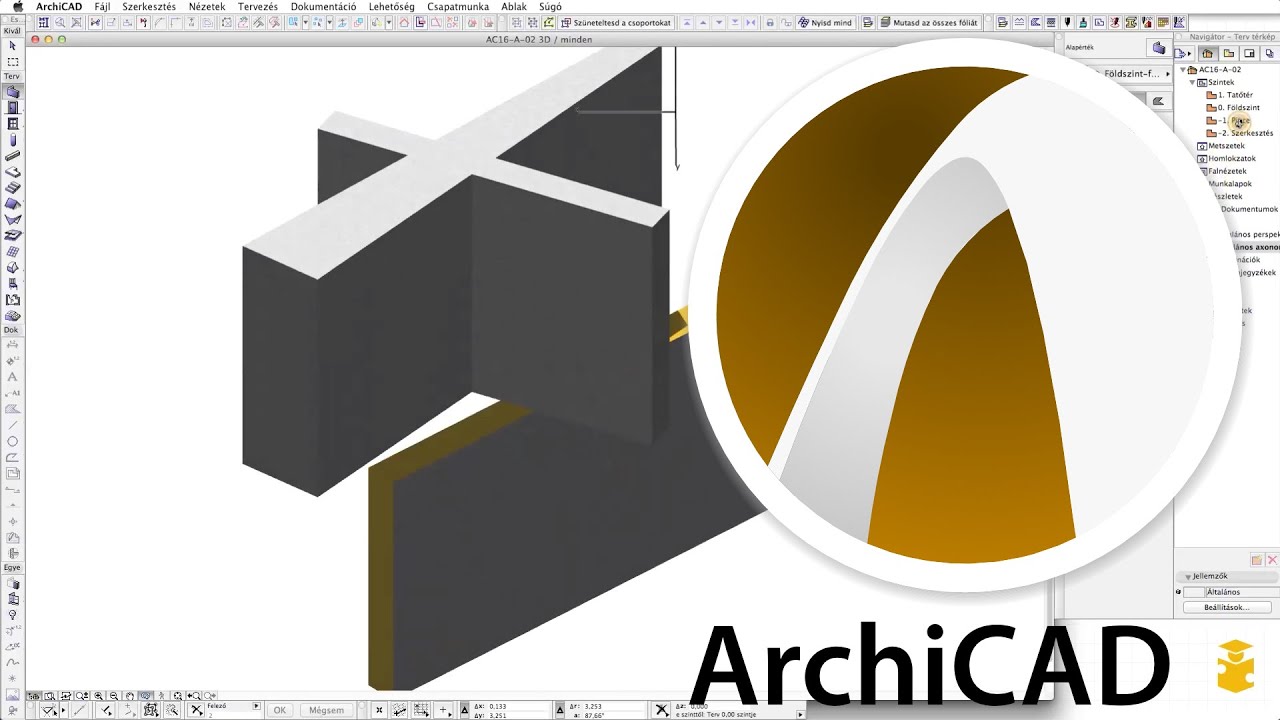Select 0. Földszint story in Navigator
This screenshot has height=720, width=1280.
(1234, 108)
